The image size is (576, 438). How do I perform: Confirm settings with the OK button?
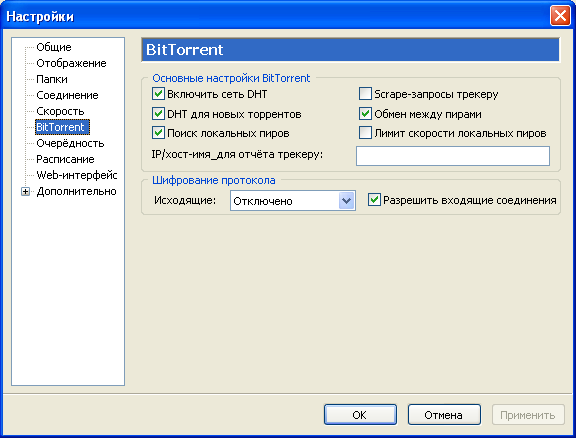360,414
